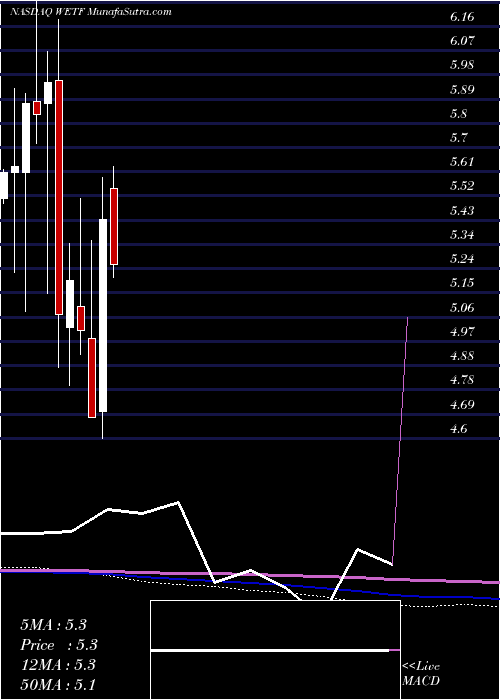
Task: Click the 5.34 price axis label
Action: coord(462,235)
